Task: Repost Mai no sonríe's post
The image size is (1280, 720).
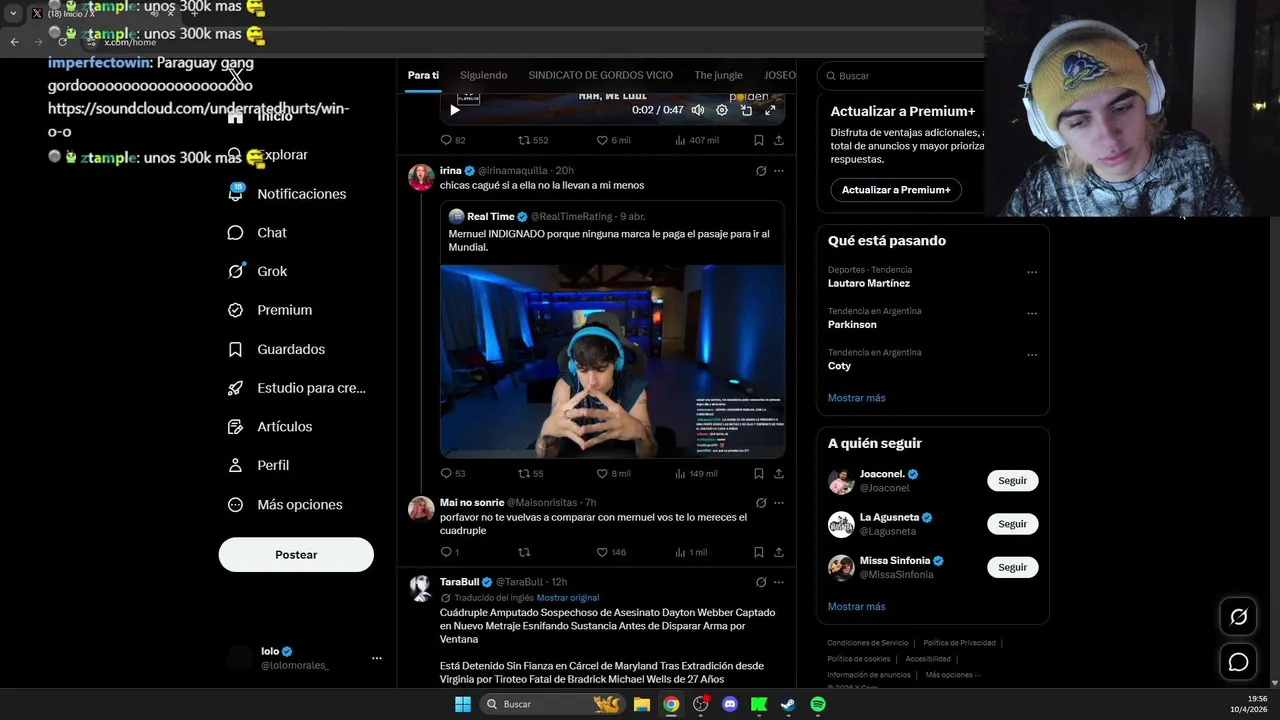Action: (x=524, y=552)
